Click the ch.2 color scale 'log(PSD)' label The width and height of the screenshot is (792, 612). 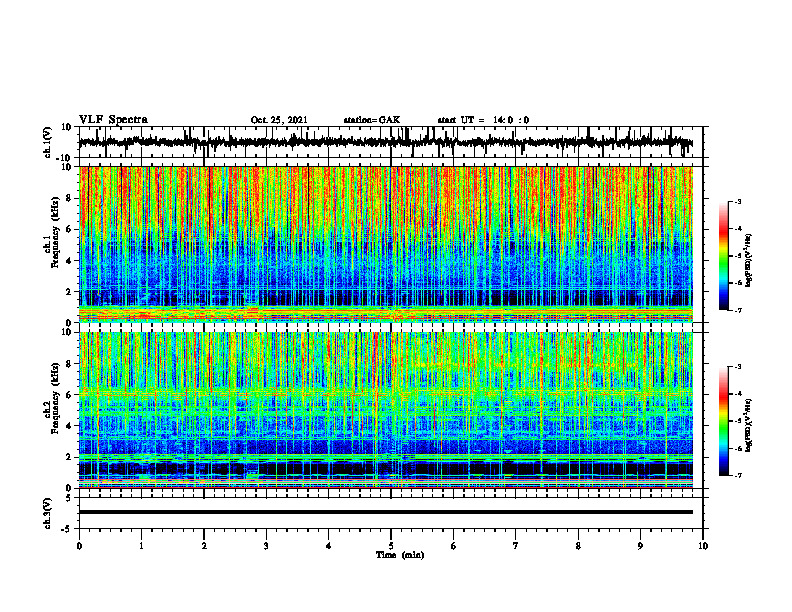click(749, 425)
